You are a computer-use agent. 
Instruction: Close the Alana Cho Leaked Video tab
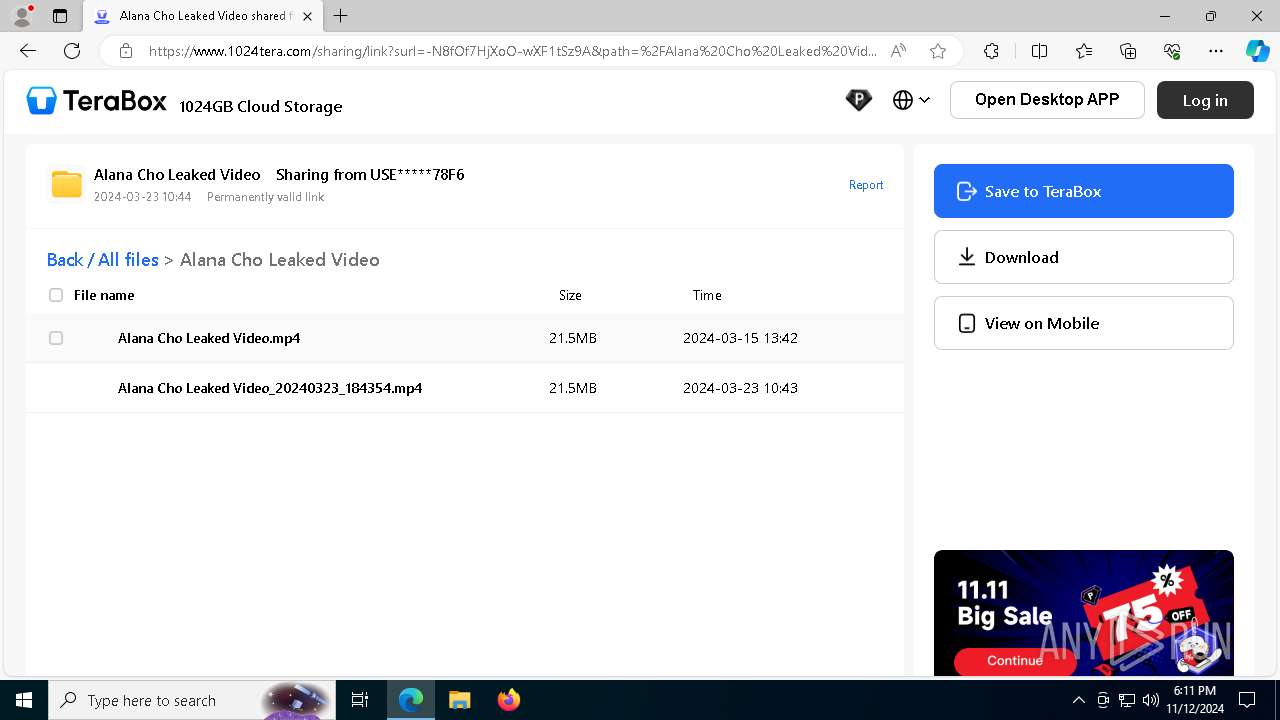pyautogui.click(x=308, y=16)
